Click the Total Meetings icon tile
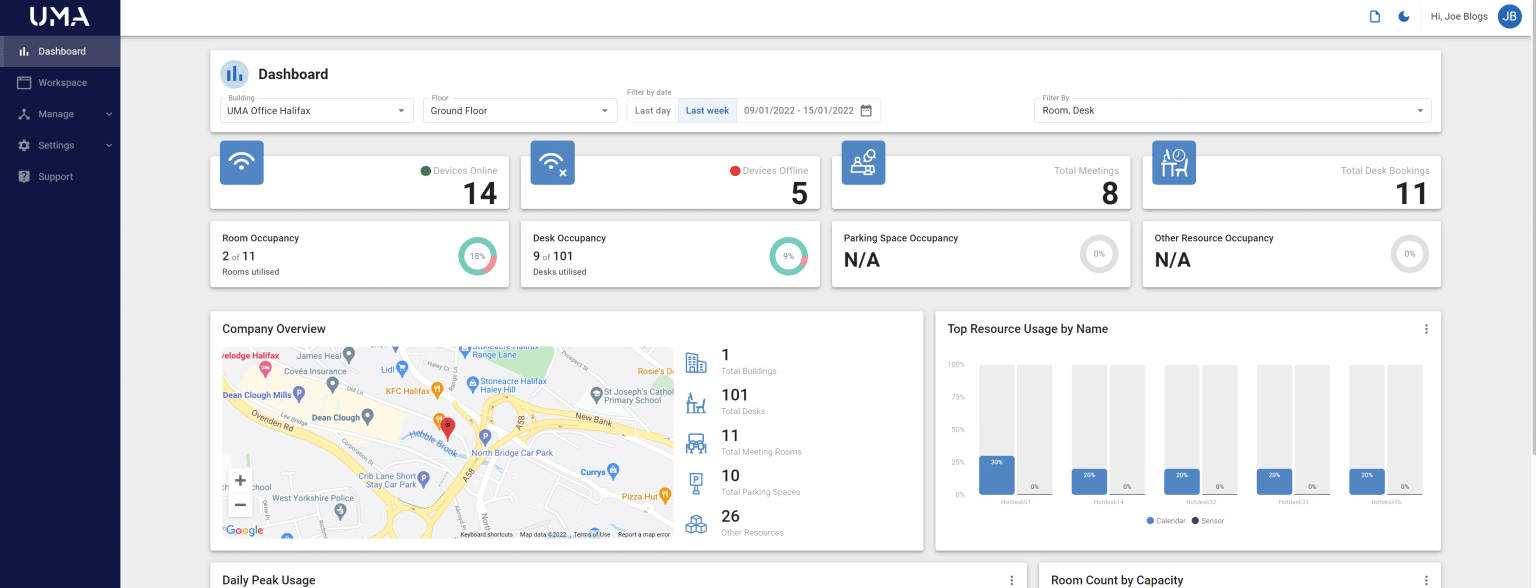 point(863,162)
